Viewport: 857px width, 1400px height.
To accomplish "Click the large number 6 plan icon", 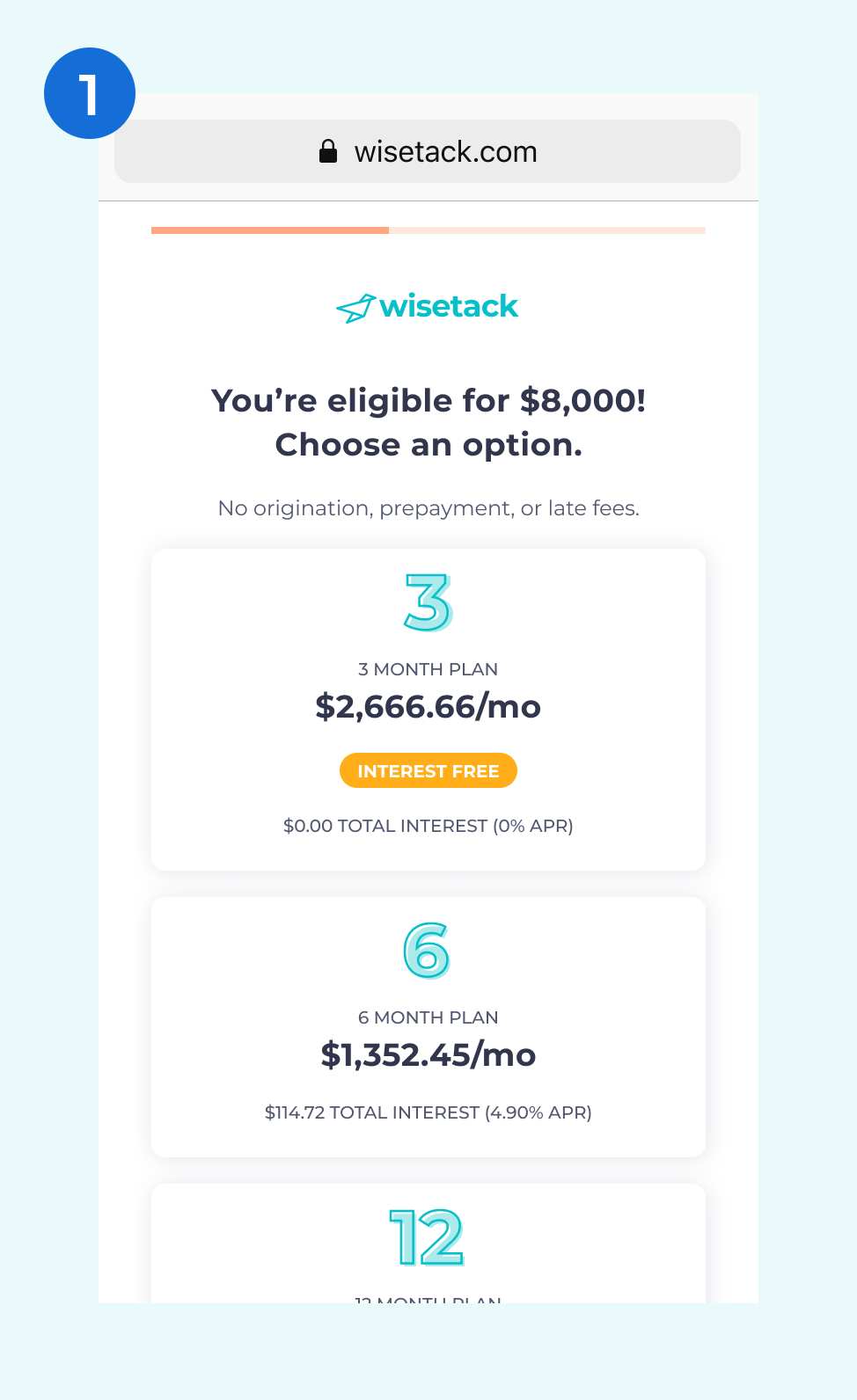I will coord(428,951).
